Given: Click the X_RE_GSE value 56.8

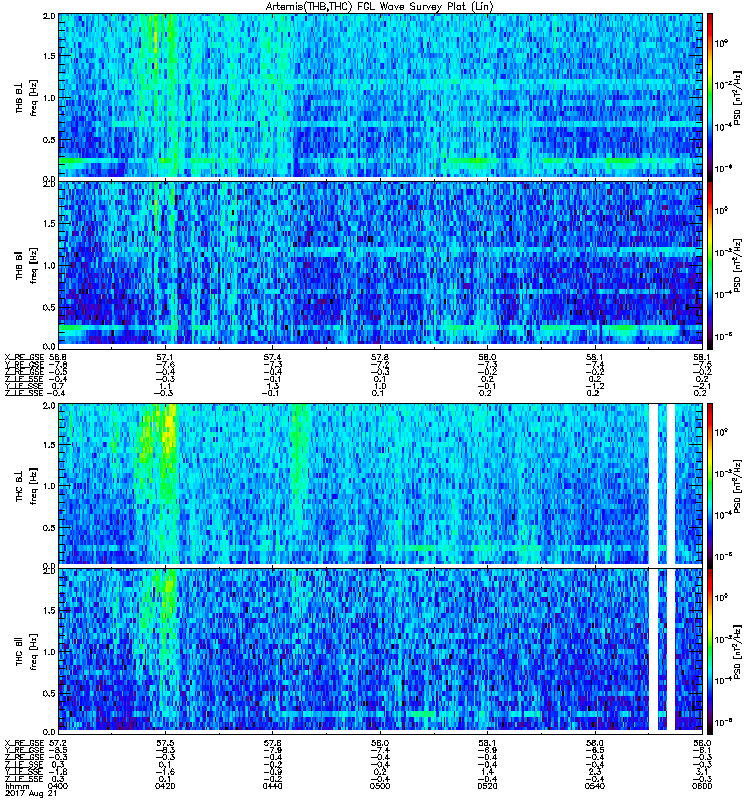Looking at the screenshot, I should click(57, 357).
